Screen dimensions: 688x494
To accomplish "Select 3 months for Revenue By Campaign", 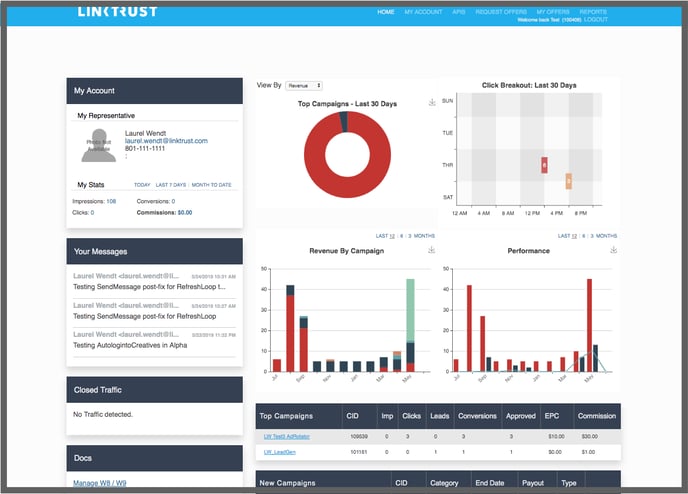I will point(410,236).
